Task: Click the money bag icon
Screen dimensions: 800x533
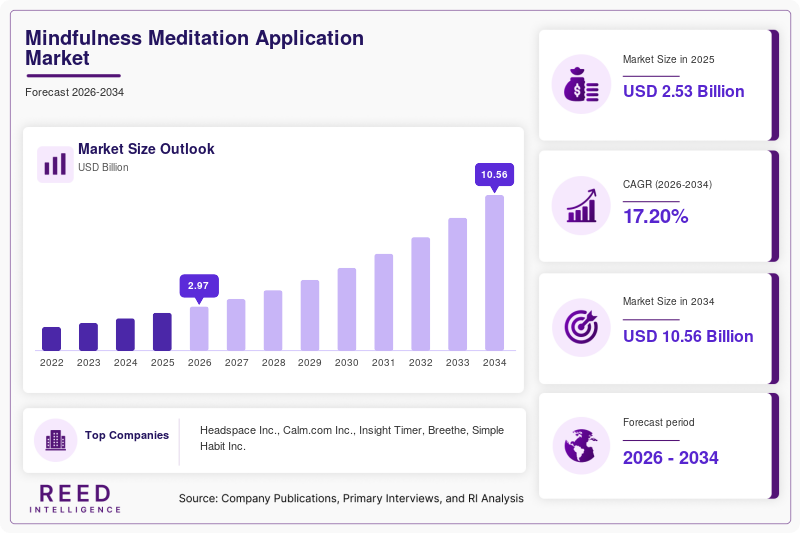Action: (581, 84)
